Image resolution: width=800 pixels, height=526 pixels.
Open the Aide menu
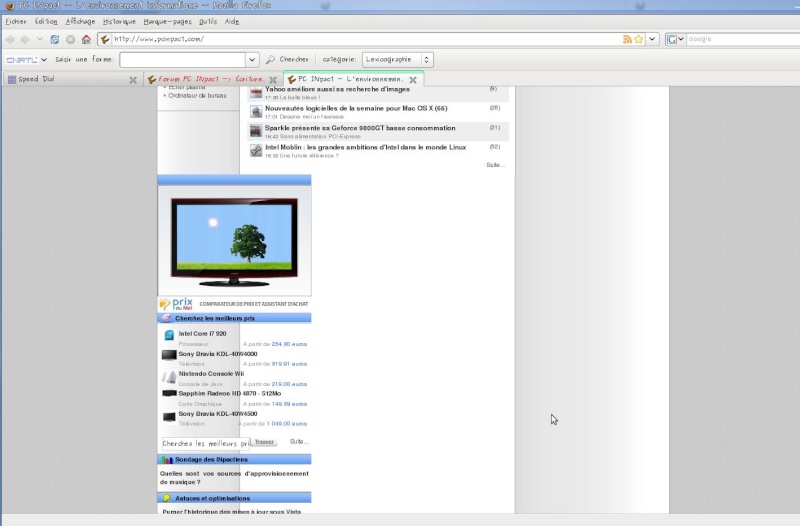(x=232, y=21)
